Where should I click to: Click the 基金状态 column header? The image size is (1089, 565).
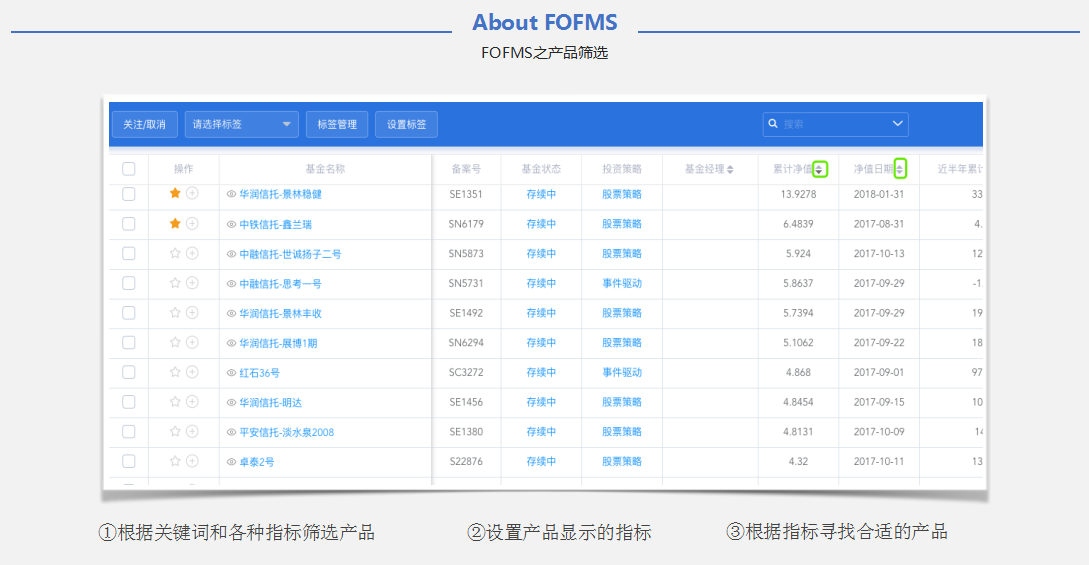tap(541, 169)
